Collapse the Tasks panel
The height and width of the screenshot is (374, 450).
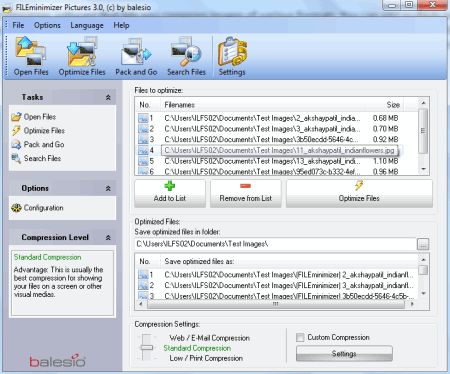108,97
